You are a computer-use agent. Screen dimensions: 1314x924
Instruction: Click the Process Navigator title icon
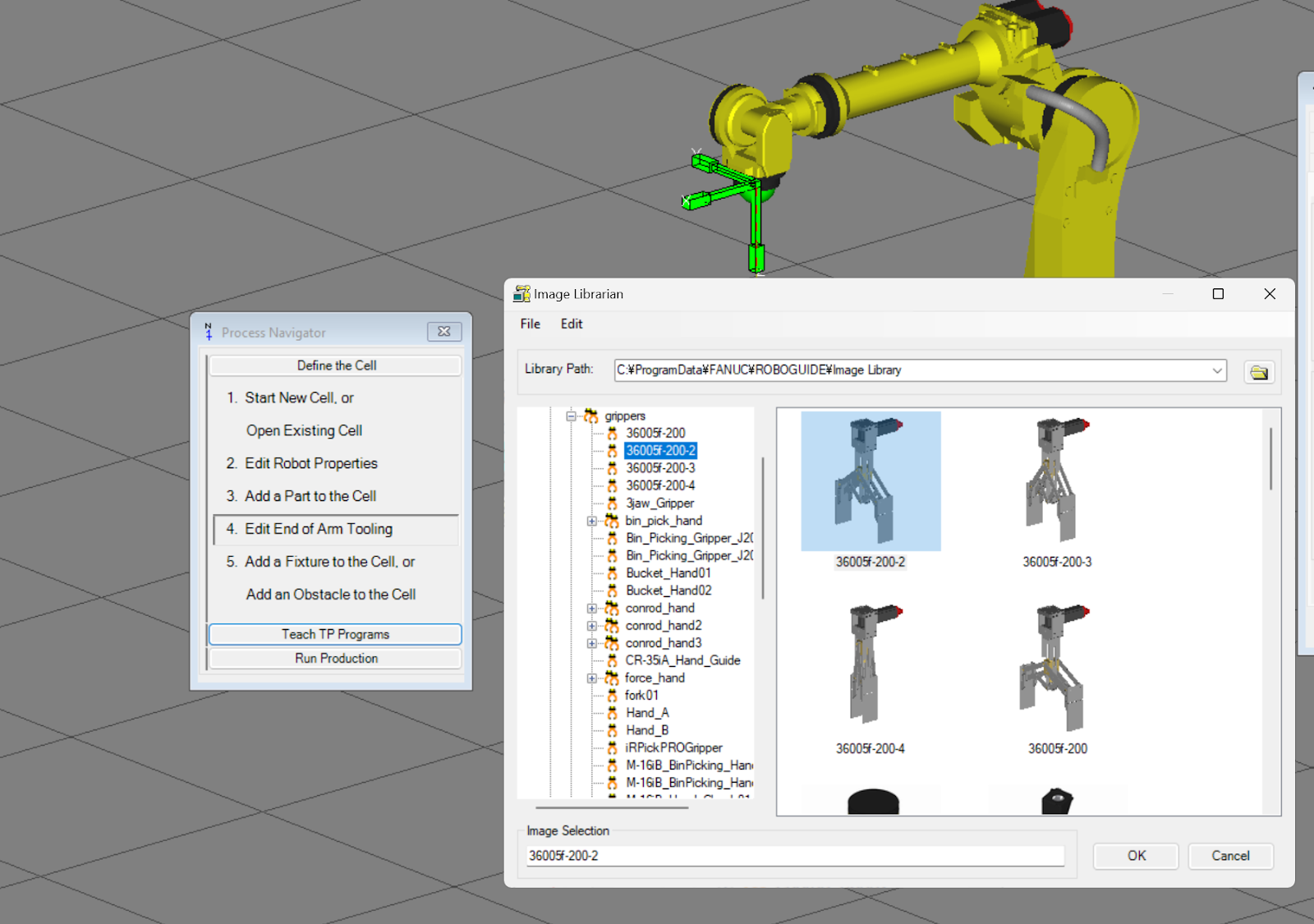[209, 332]
